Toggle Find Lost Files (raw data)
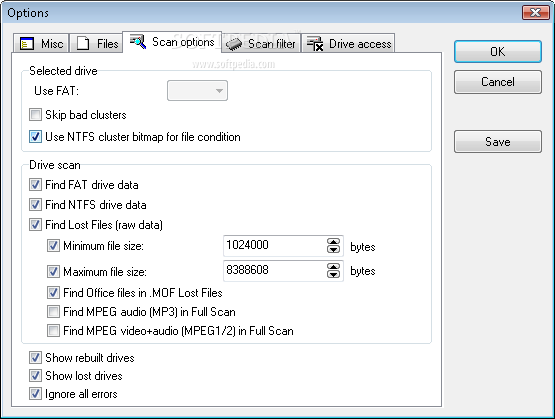This screenshot has width=555, height=419. click(35, 225)
